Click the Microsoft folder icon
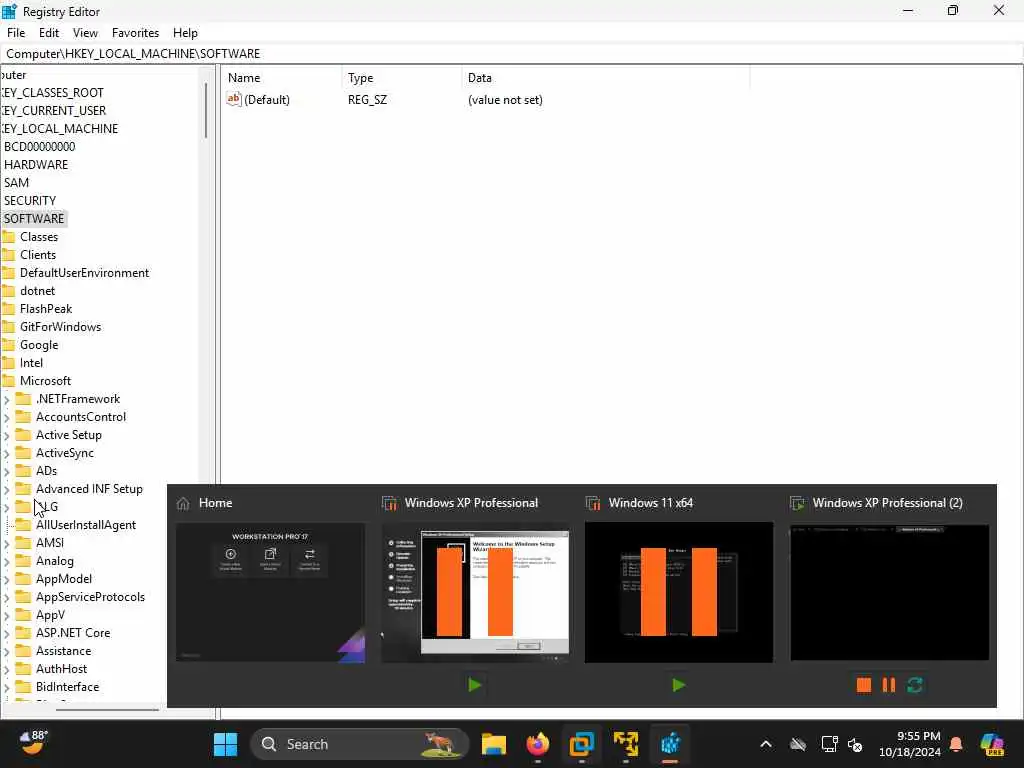This screenshot has height=768, width=1024. (8, 381)
